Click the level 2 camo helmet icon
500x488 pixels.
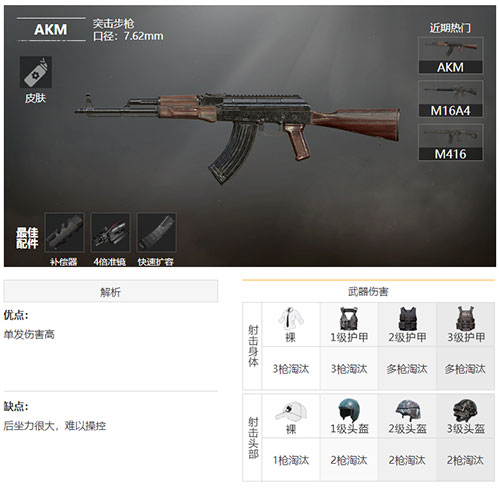pos(407,411)
